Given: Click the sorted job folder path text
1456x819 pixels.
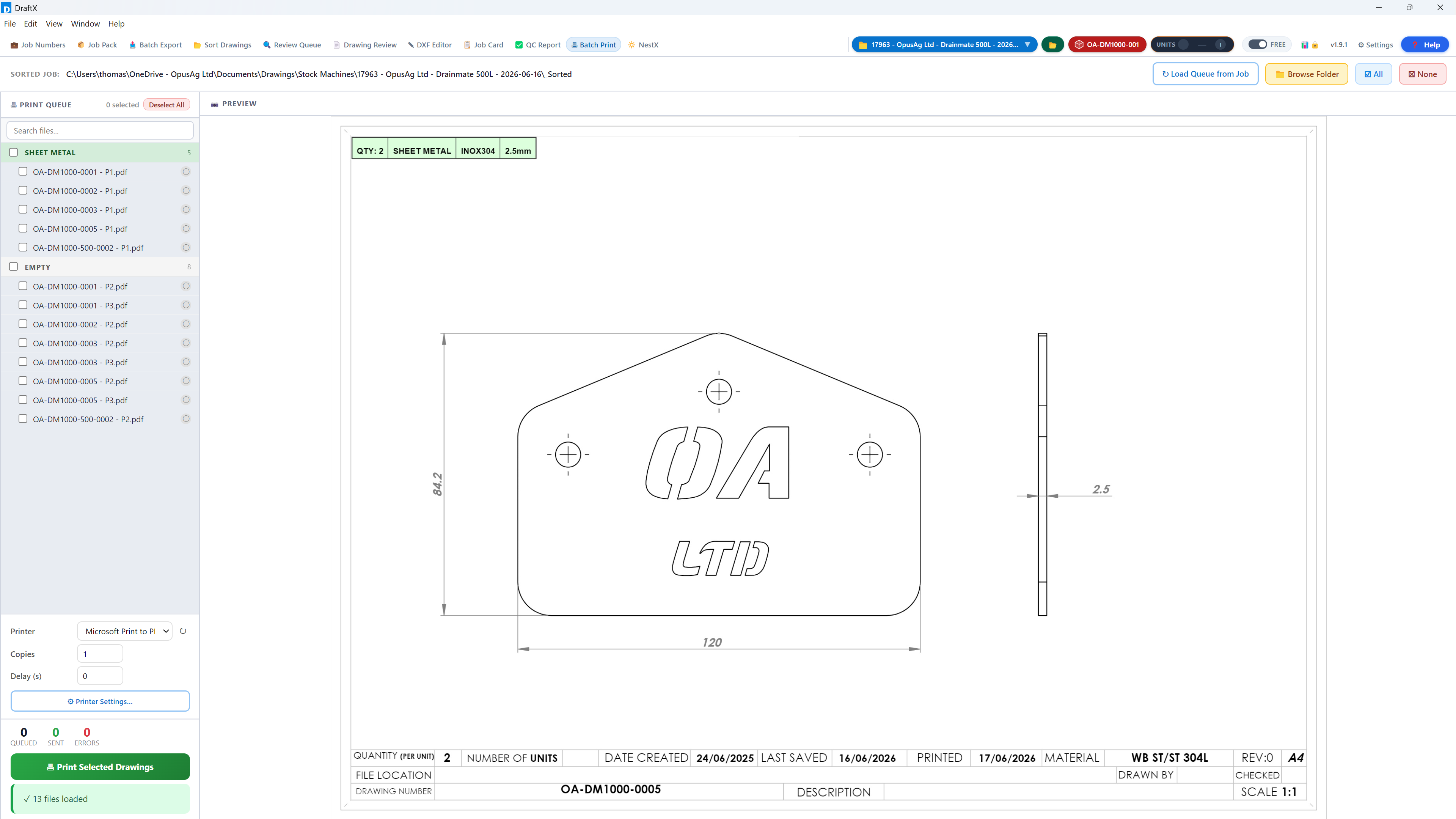Looking at the screenshot, I should coord(319,74).
